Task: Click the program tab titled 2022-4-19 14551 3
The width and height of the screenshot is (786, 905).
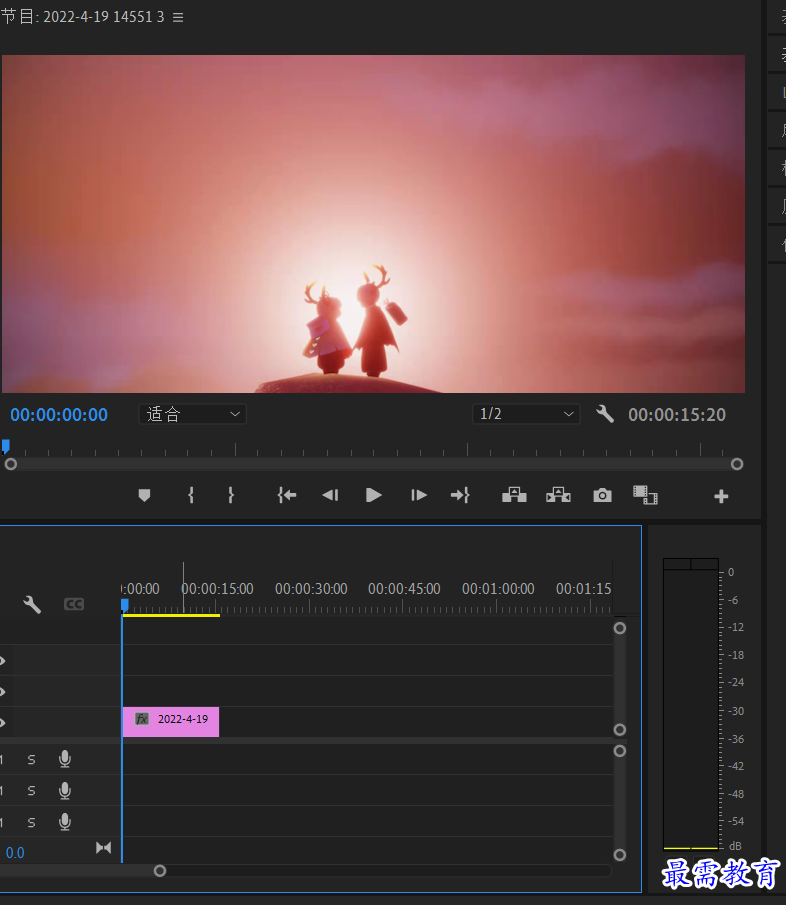Action: [83, 17]
